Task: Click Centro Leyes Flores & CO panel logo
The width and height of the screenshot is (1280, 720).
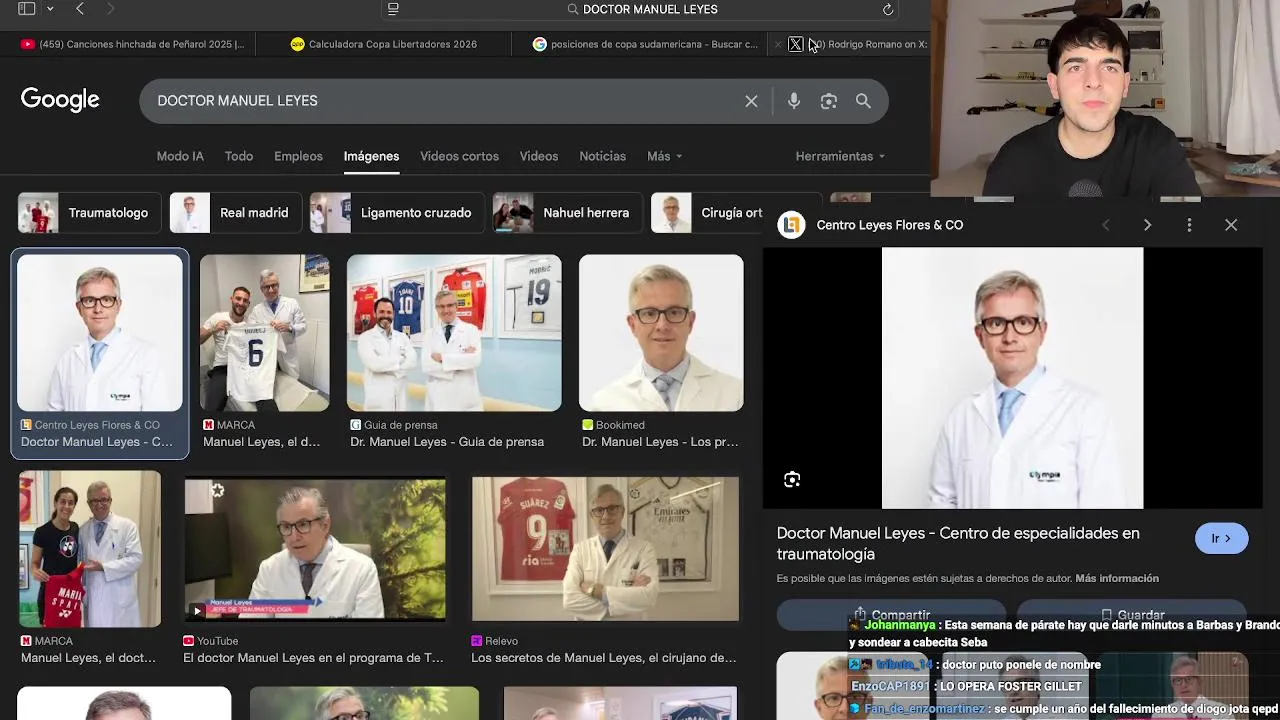Action: [791, 225]
